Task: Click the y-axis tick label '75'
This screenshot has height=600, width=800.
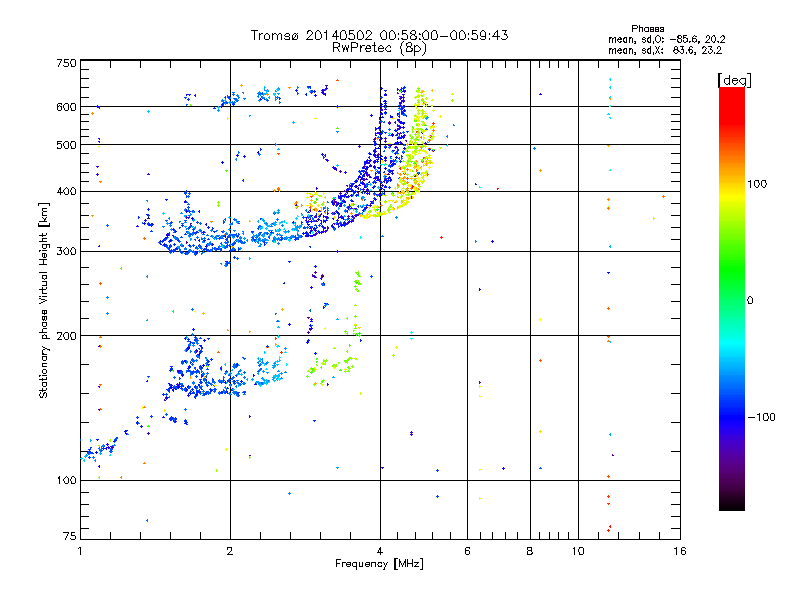Action: pos(70,536)
